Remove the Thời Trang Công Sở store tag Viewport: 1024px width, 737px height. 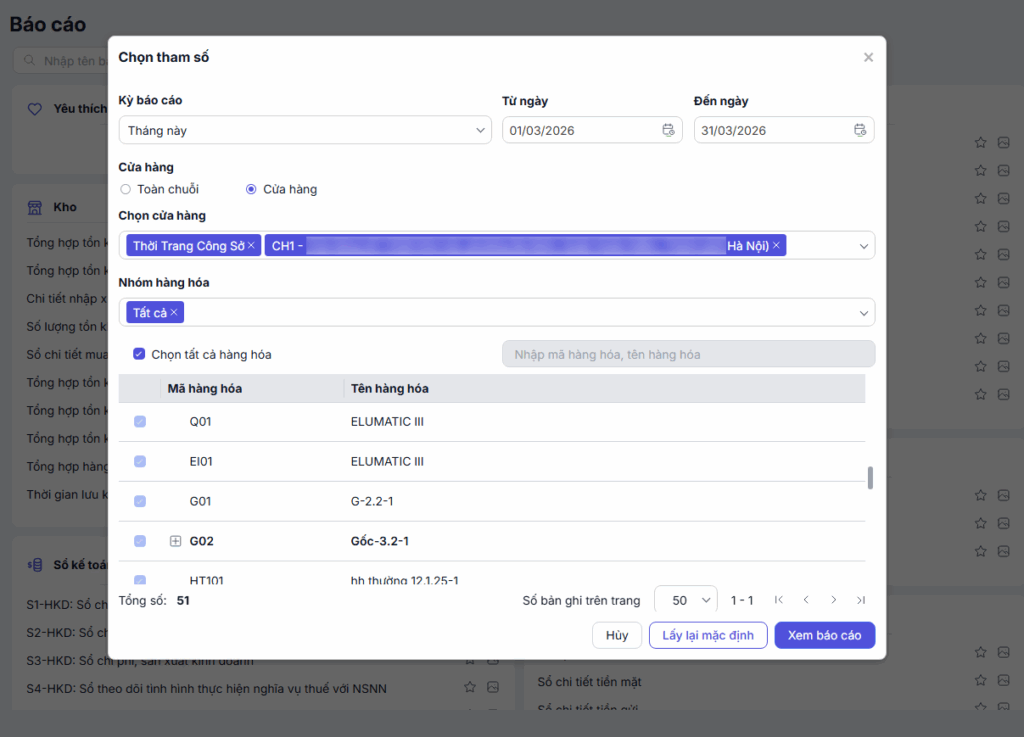[252, 246]
